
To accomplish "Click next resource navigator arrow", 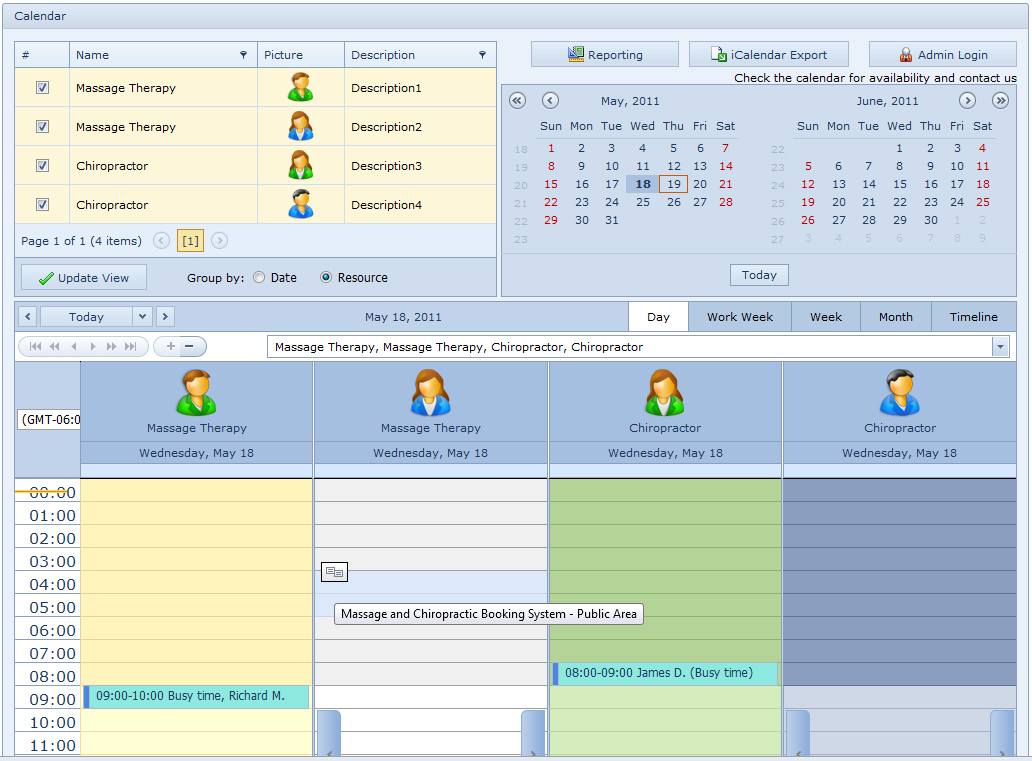I will [93, 346].
